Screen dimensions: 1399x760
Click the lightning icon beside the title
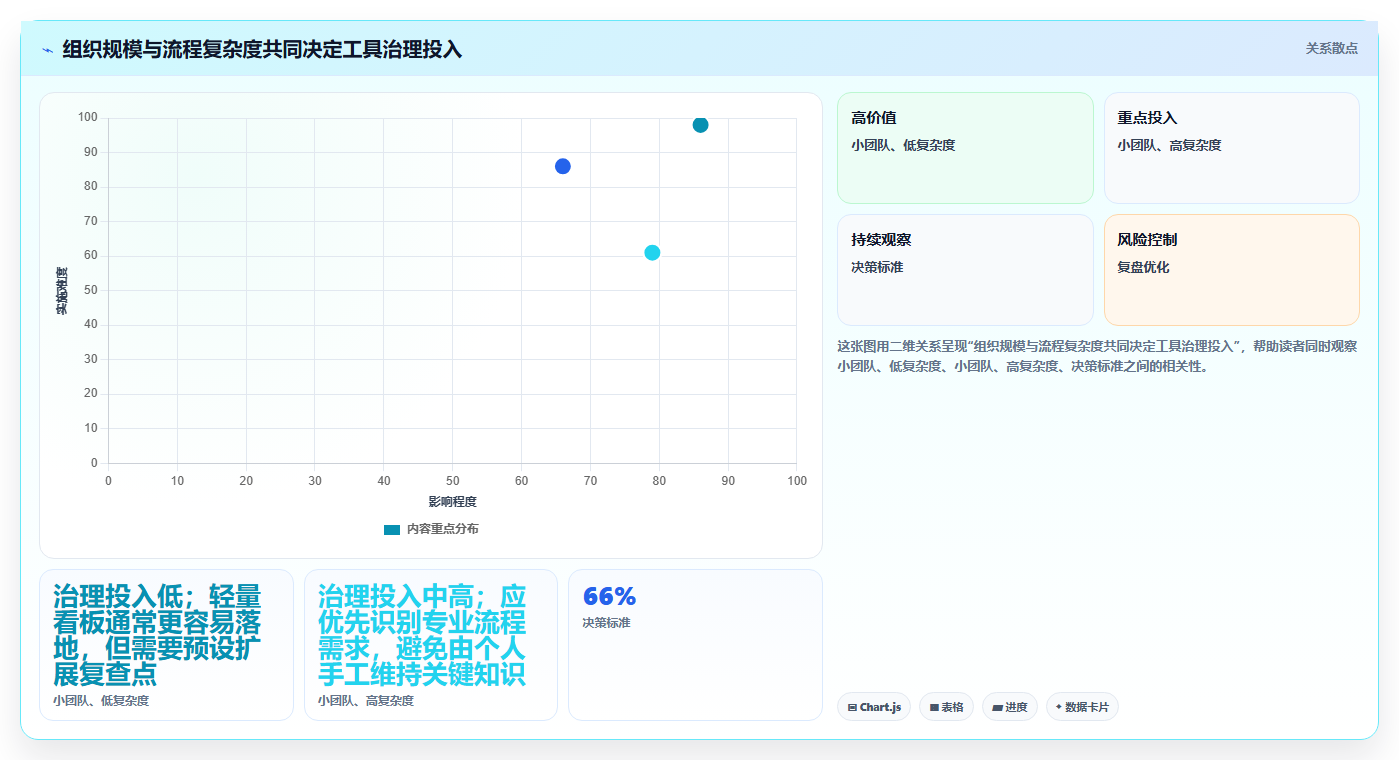tap(47, 50)
